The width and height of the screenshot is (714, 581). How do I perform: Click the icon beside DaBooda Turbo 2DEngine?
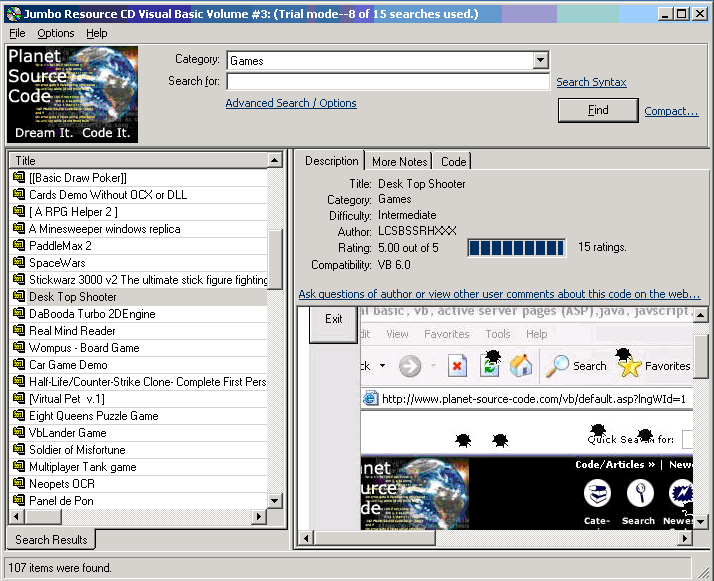(19, 313)
